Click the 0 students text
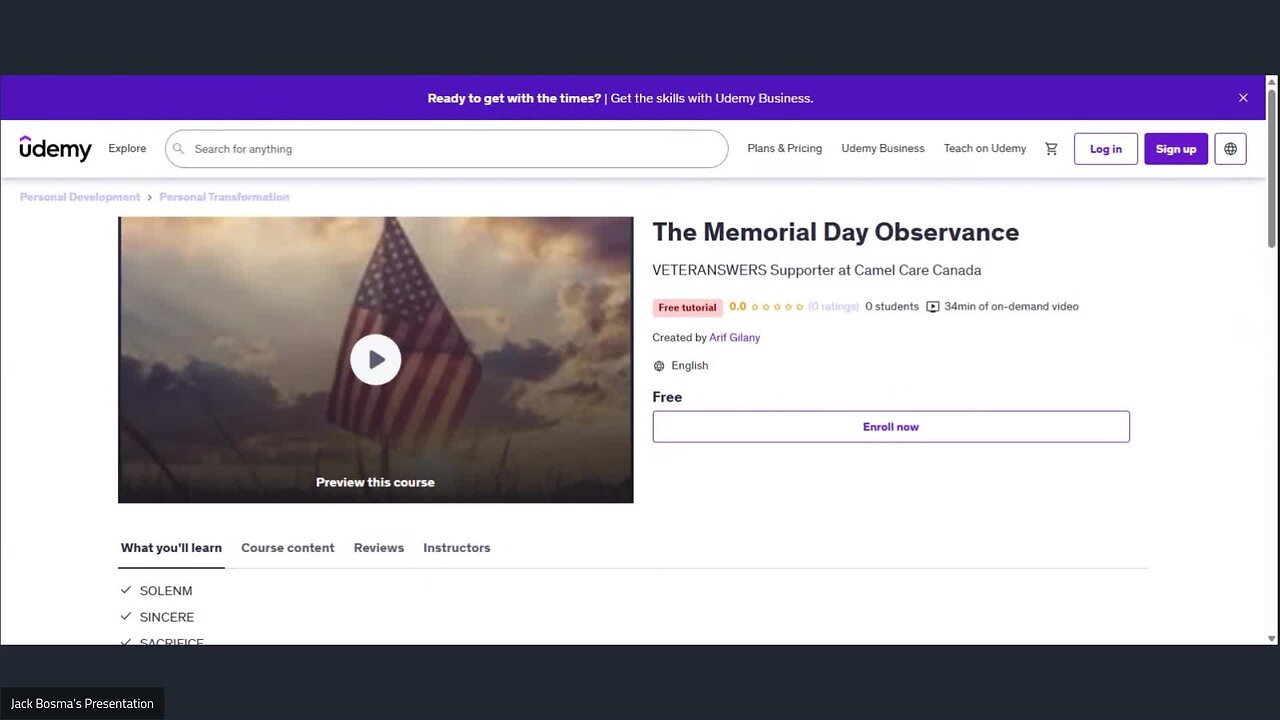Image resolution: width=1280 pixels, height=720 pixels. [x=892, y=307]
